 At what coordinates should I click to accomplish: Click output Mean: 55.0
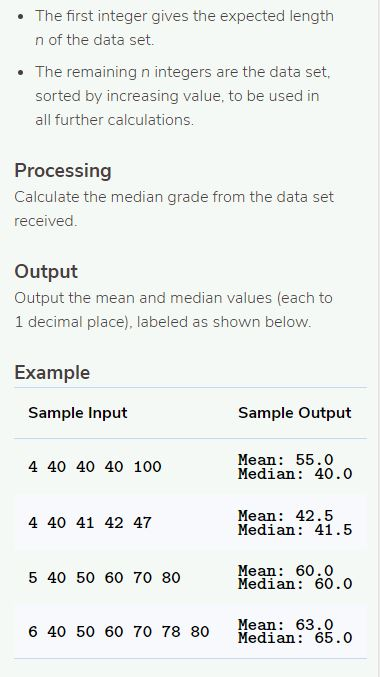[285, 459]
